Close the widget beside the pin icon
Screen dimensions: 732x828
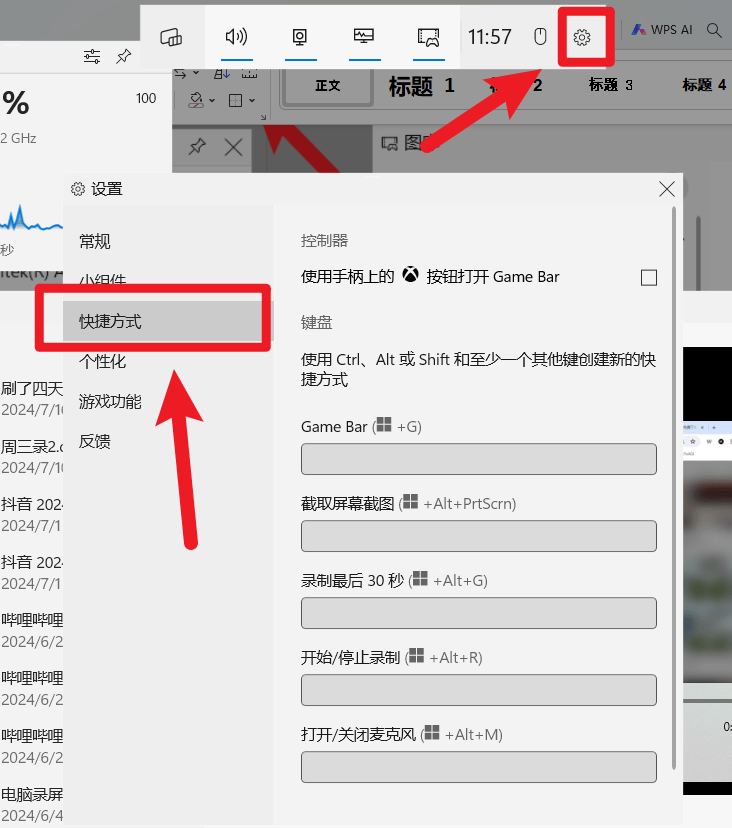[x=233, y=147]
